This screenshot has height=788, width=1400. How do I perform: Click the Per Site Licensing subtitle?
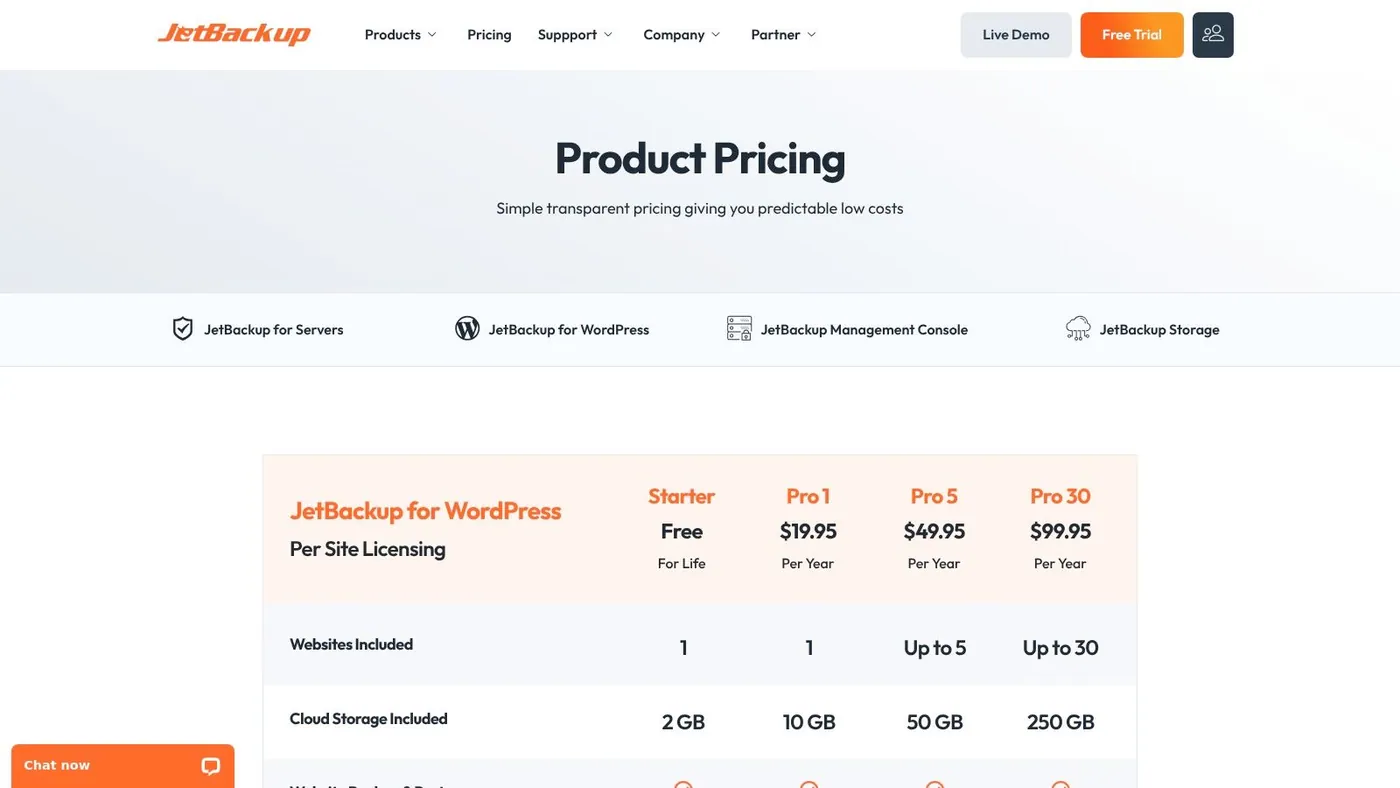[x=368, y=549]
